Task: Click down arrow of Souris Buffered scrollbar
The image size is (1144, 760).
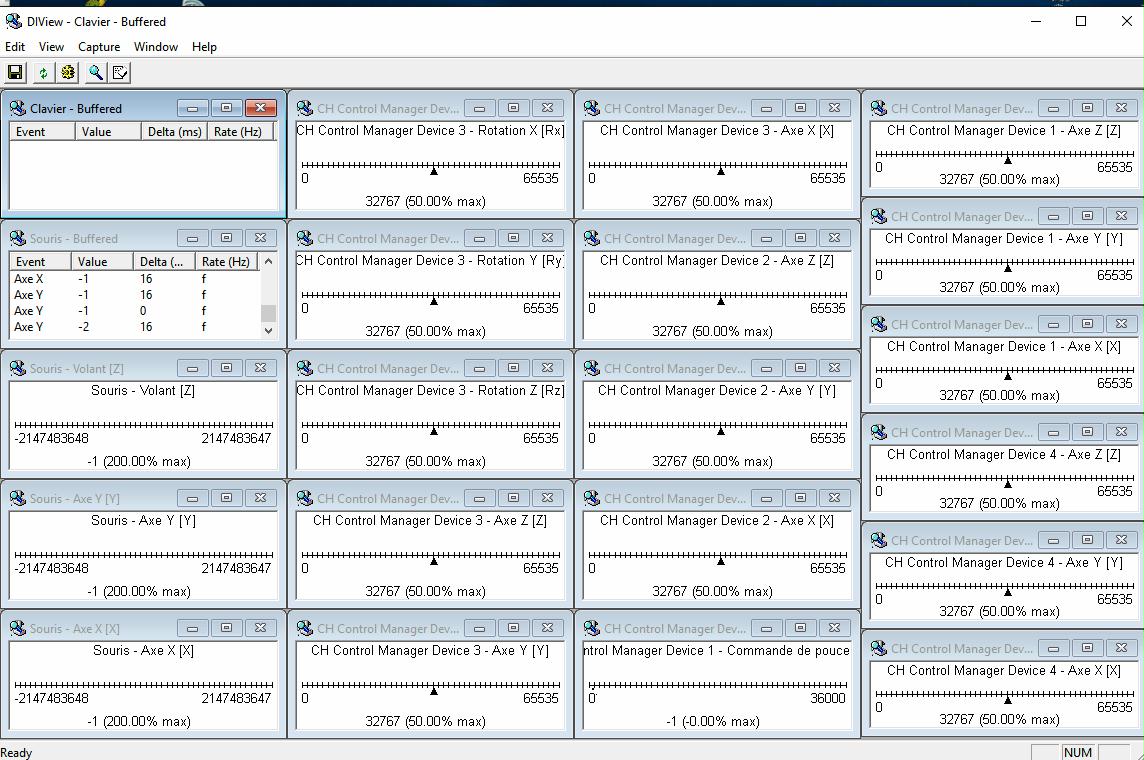Action: click(x=268, y=330)
